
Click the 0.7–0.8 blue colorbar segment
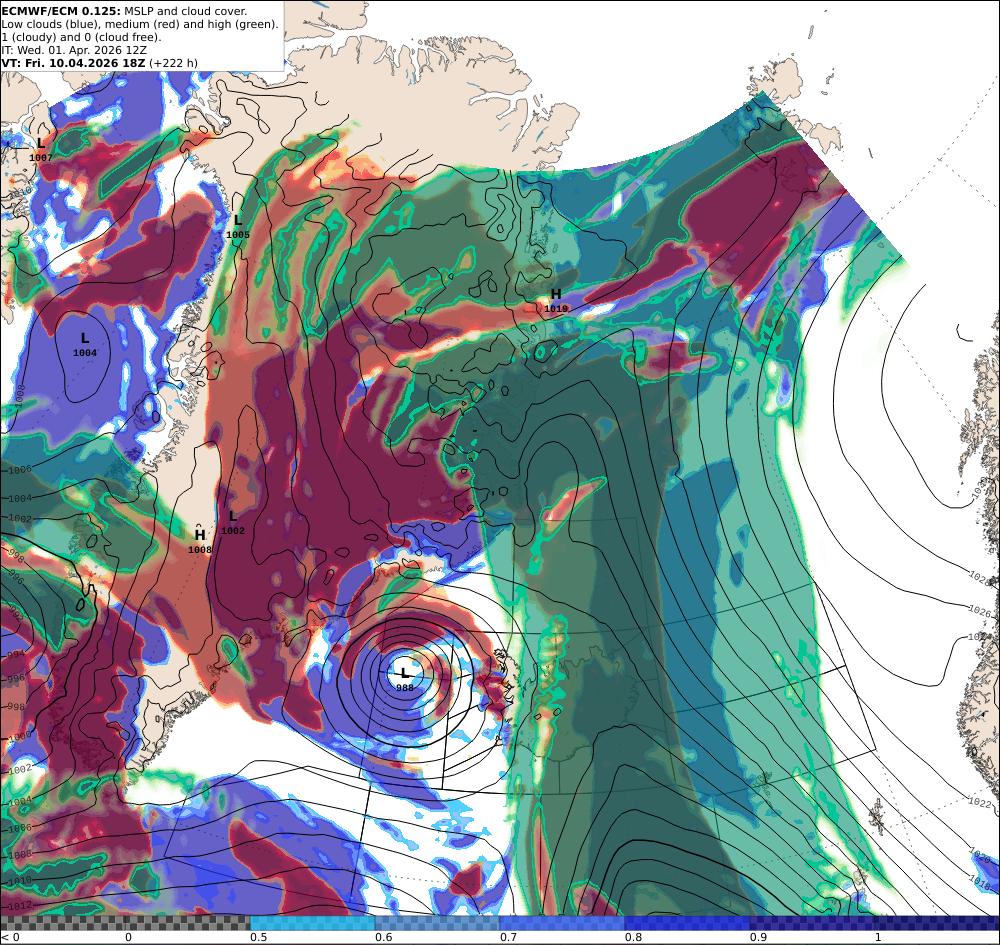pos(562,923)
